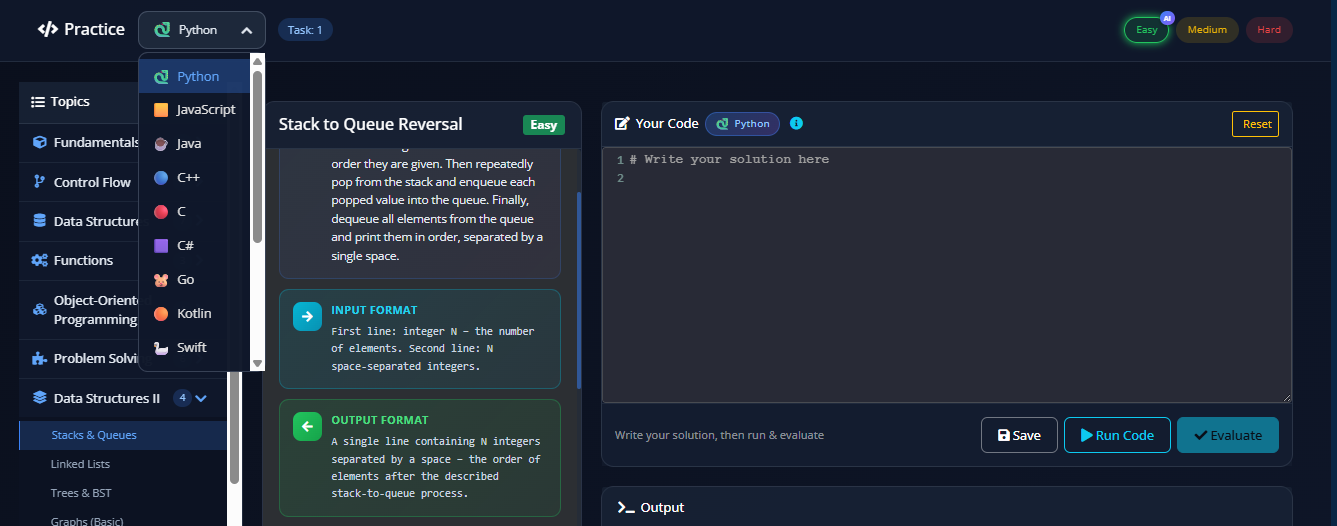This screenshot has width=1337, height=526.
Task: Select Python in the language list
Action: tap(195, 76)
